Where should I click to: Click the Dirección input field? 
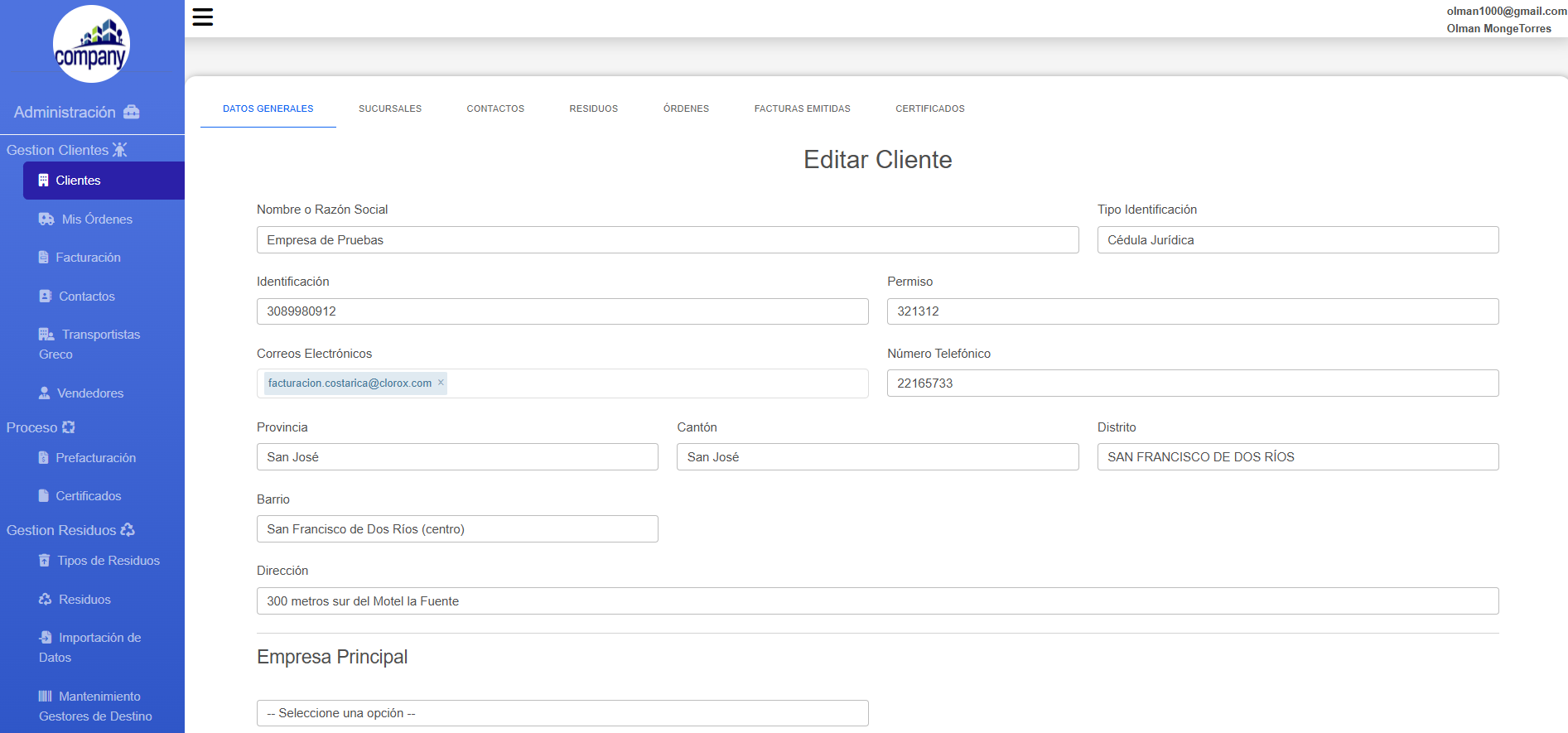pos(877,601)
